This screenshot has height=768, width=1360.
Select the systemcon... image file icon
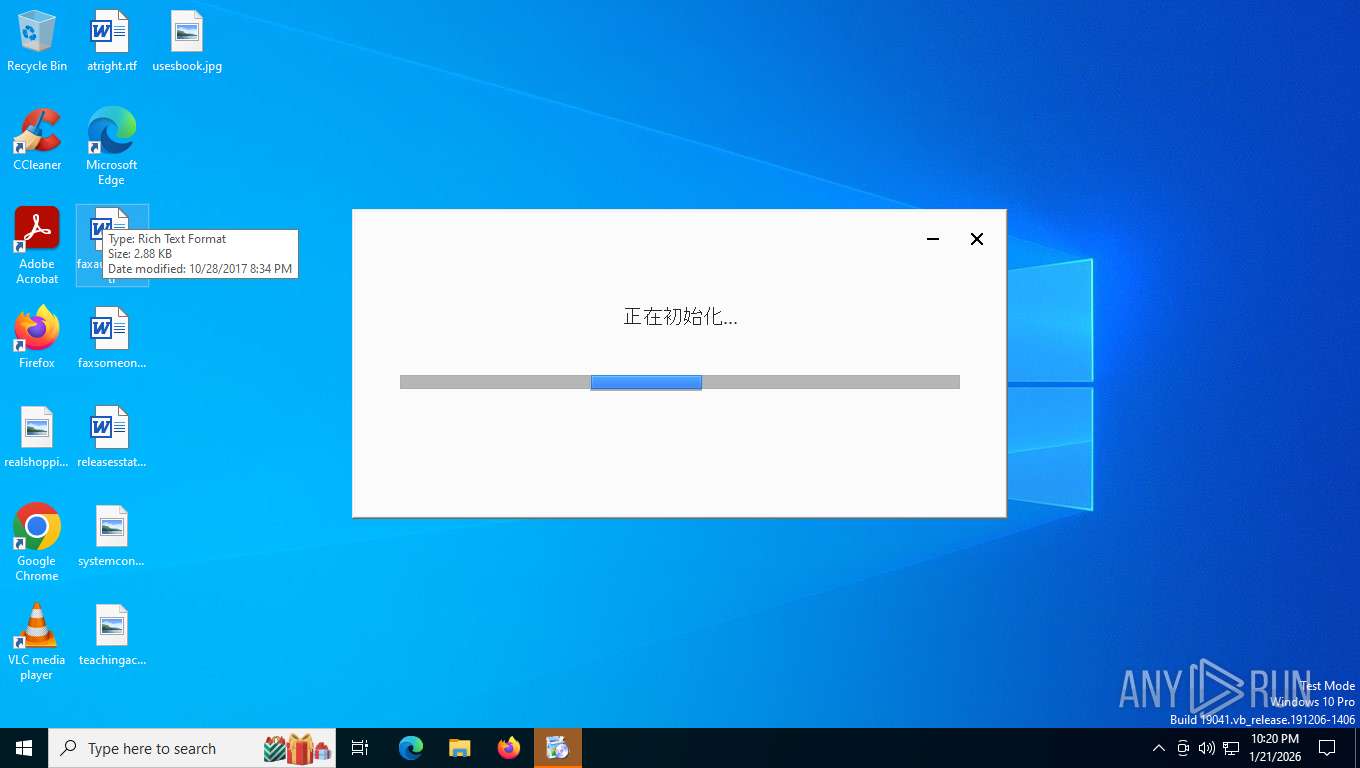coord(111,536)
